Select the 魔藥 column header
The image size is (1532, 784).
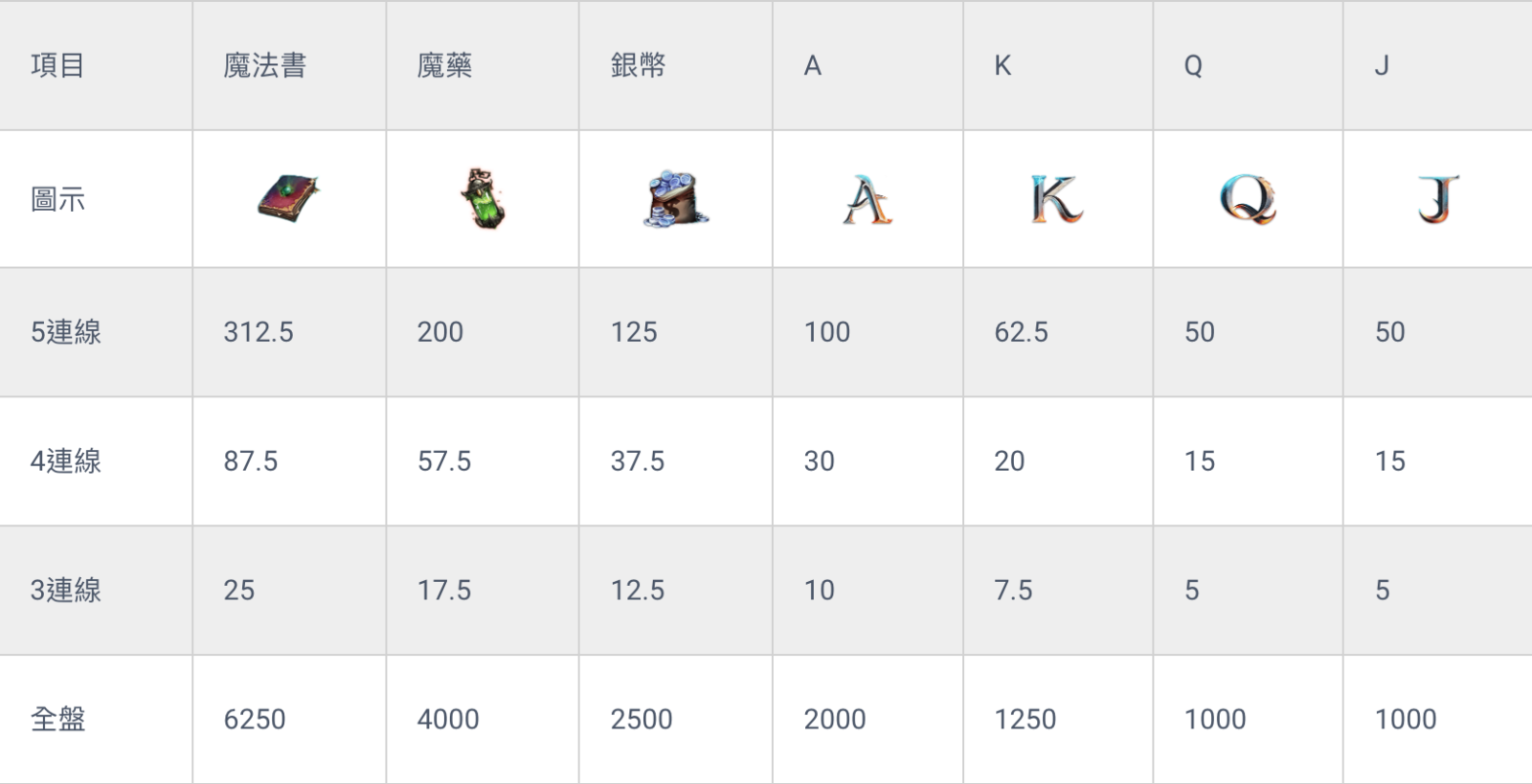pos(445,65)
